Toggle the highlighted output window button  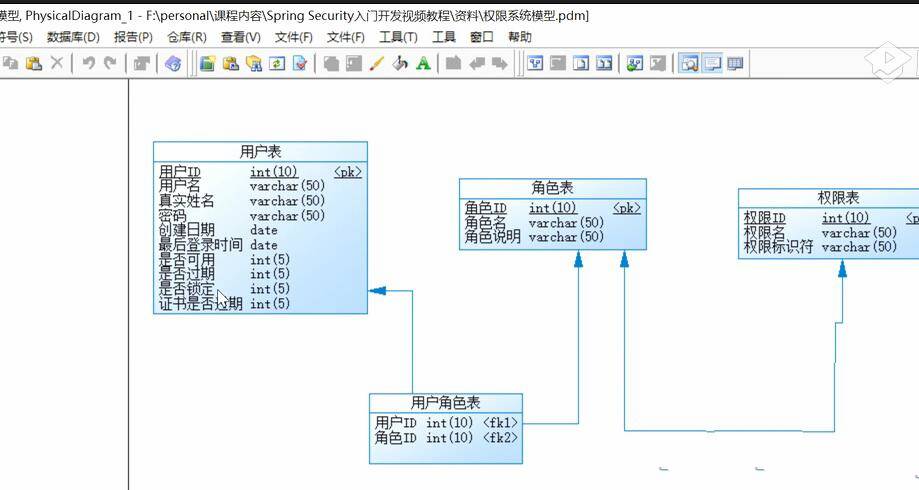coord(712,63)
